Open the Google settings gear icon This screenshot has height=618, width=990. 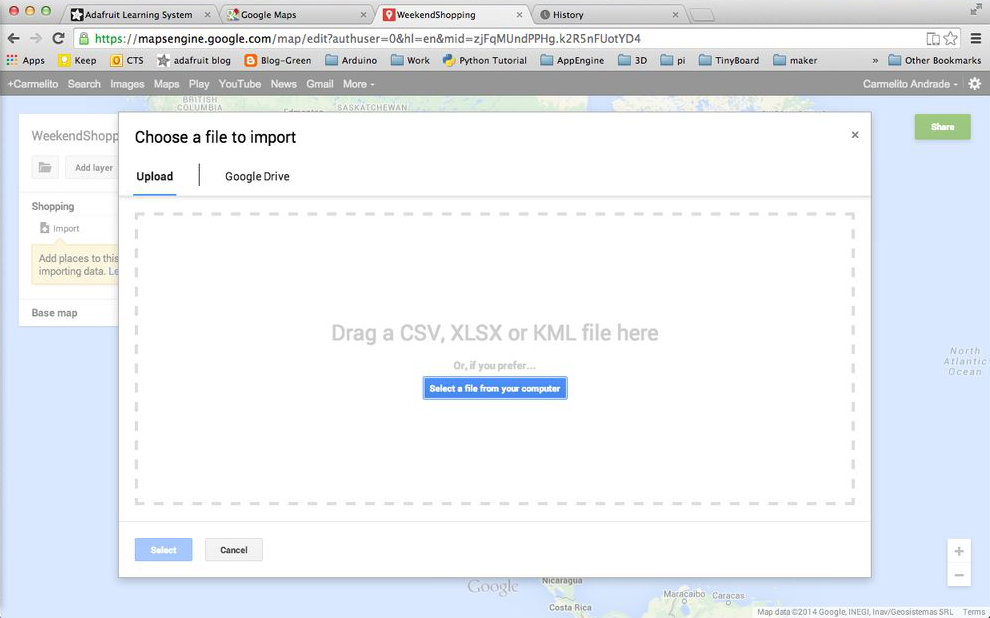point(975,84)
